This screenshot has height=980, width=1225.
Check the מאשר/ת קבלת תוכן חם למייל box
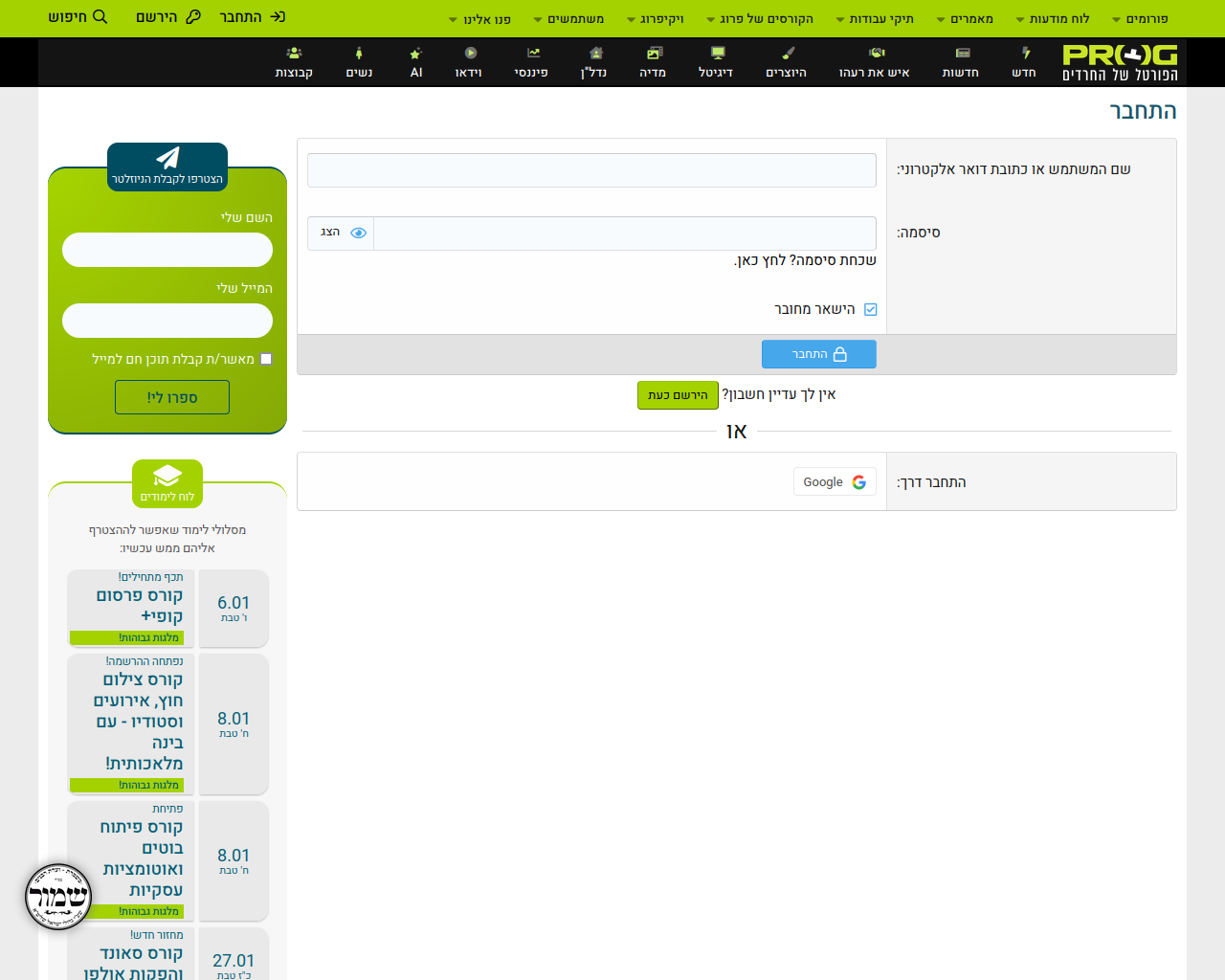(266, 359)
